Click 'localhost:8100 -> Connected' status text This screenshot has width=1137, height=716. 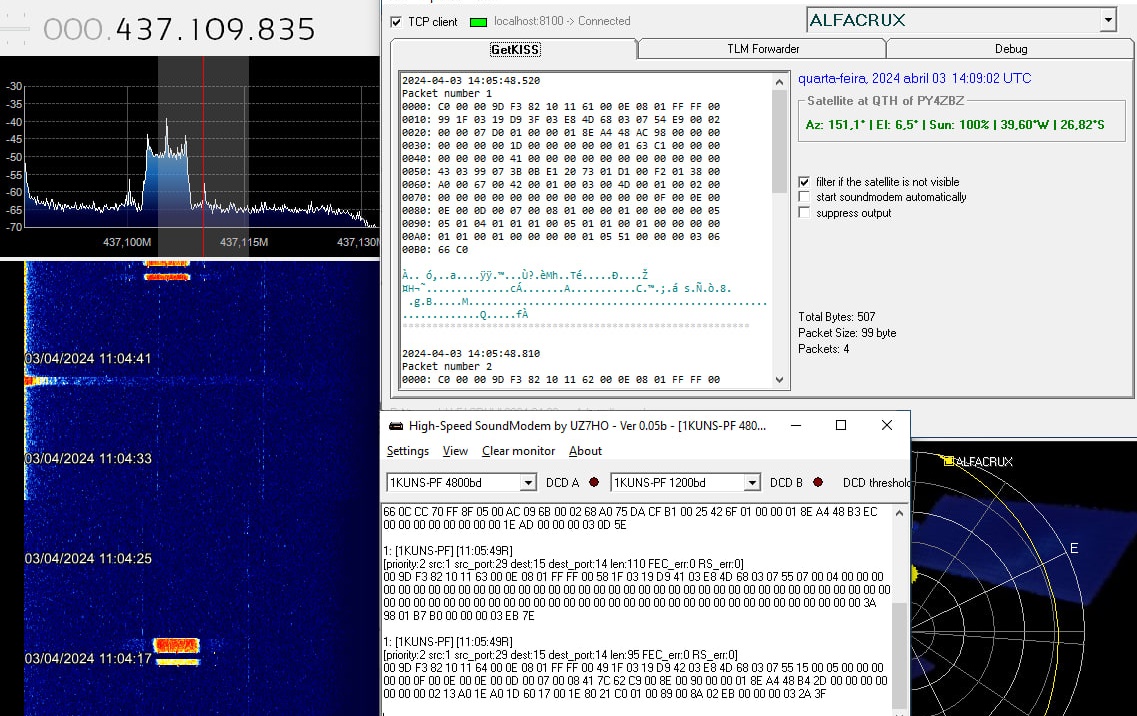pos(562,21)
